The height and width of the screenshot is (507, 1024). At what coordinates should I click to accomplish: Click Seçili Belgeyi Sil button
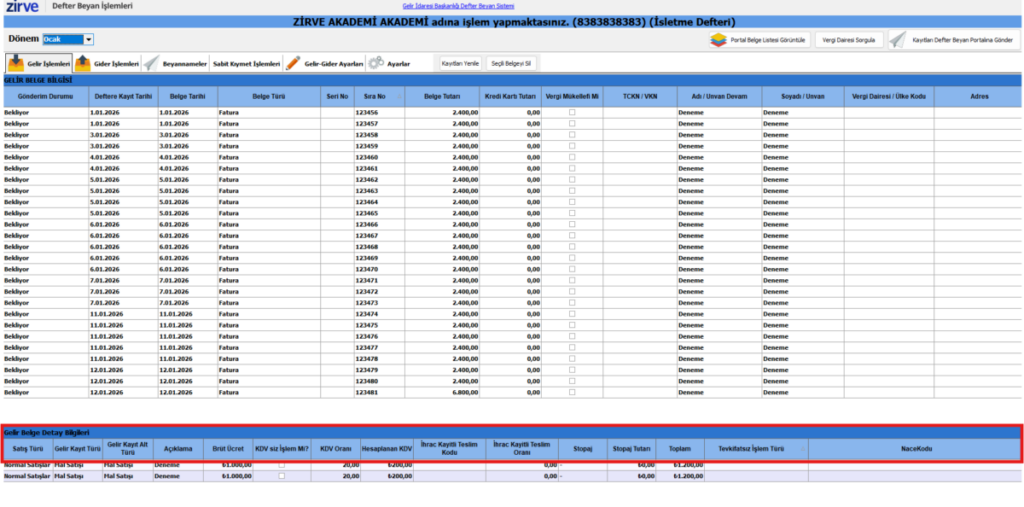tap(511, 64)
